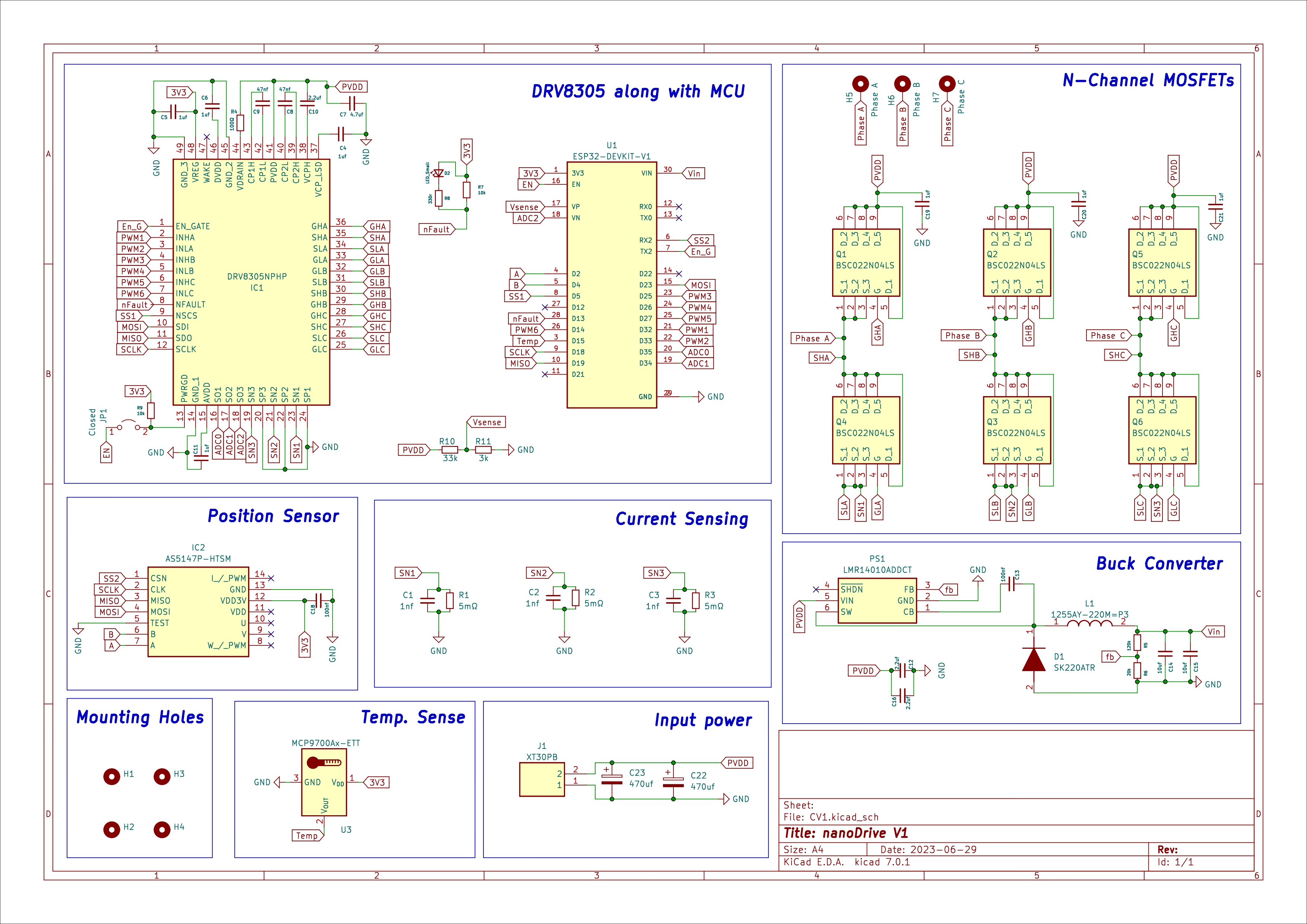The height and width of the screenshot is (924, 1307).
Task: Select the Temp label on MCP9700 Vout
Action: [x=307, y=836]
